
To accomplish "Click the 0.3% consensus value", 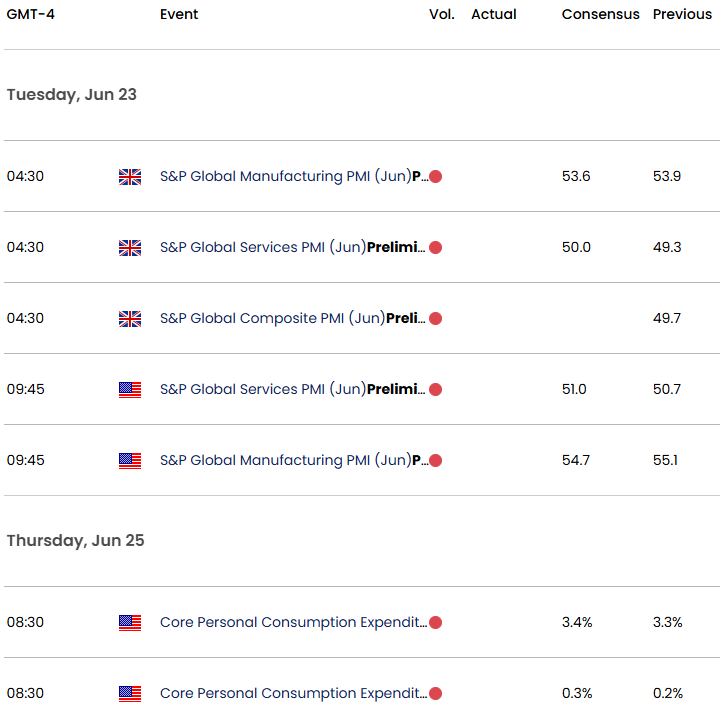I will tap(577, 693).
